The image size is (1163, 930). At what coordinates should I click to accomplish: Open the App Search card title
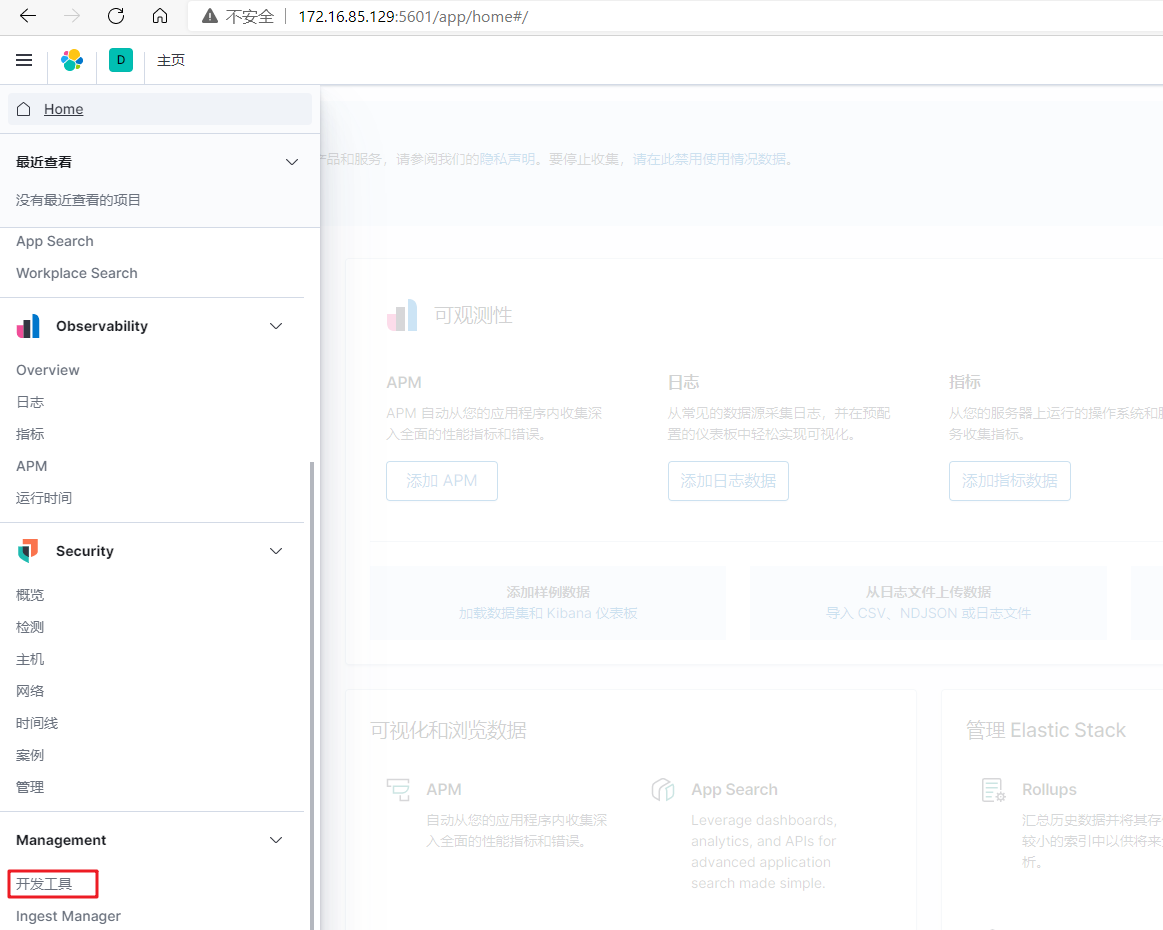(734, 790)
